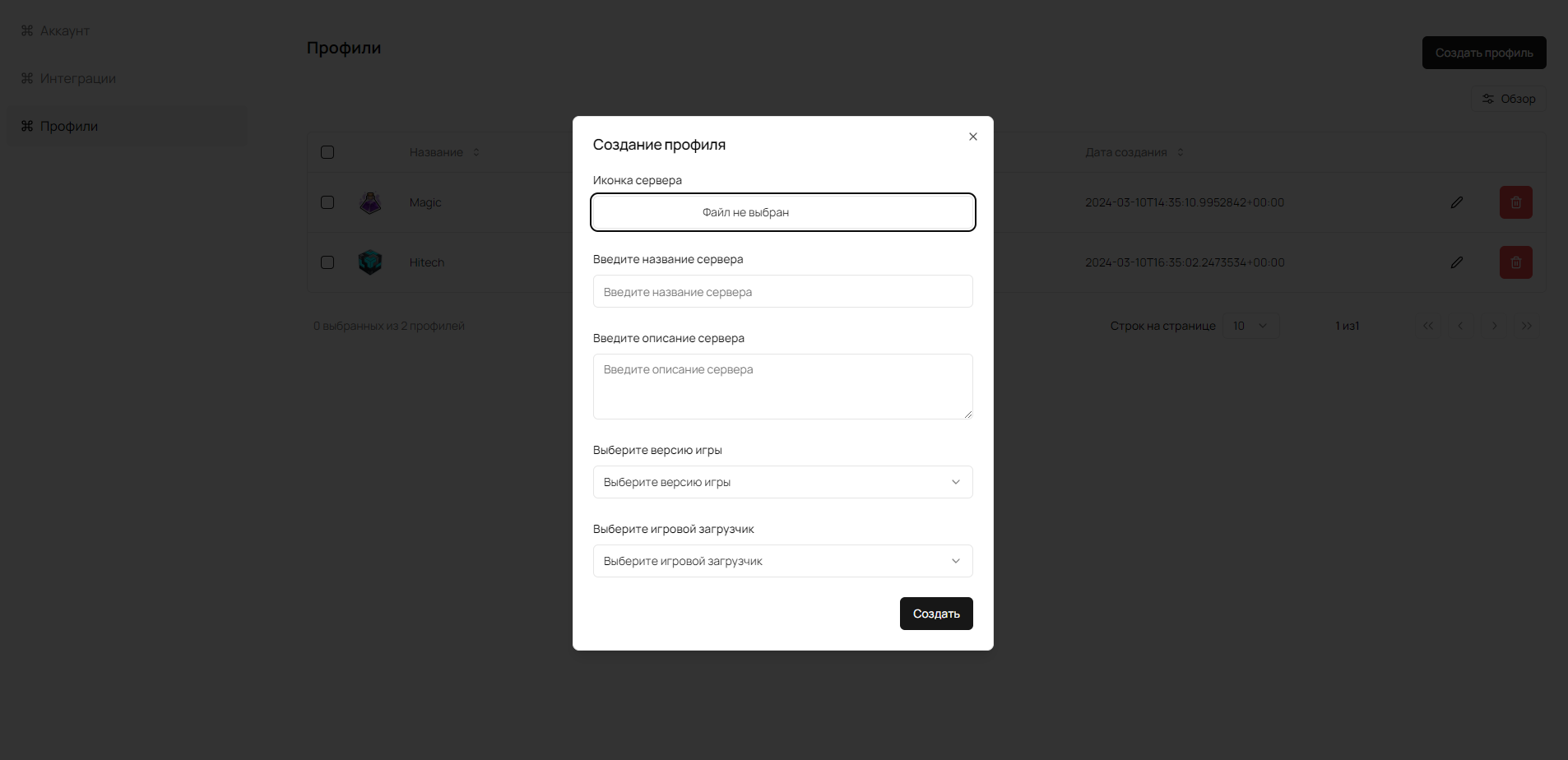The height and width of the screenshot is (760, 1568).
Task: Switch to the Интеграции section
Action: (78, 77)
